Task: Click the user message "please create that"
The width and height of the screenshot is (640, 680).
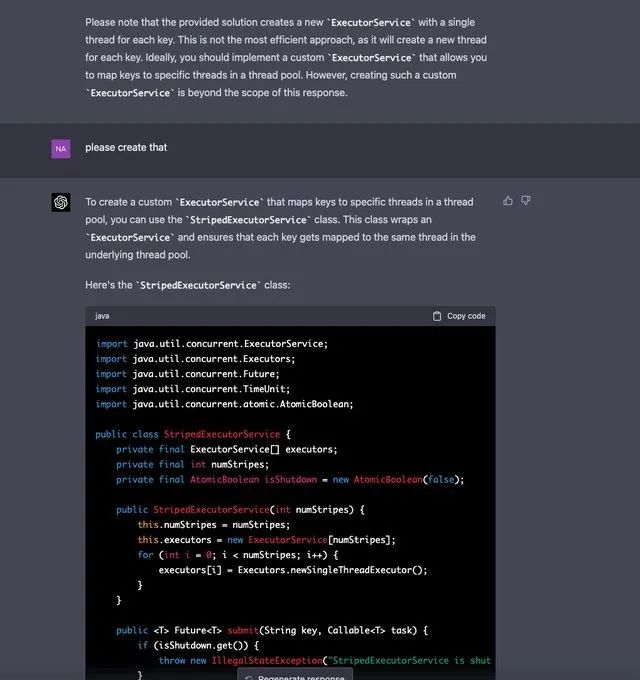Action: (x=126, y=148)
